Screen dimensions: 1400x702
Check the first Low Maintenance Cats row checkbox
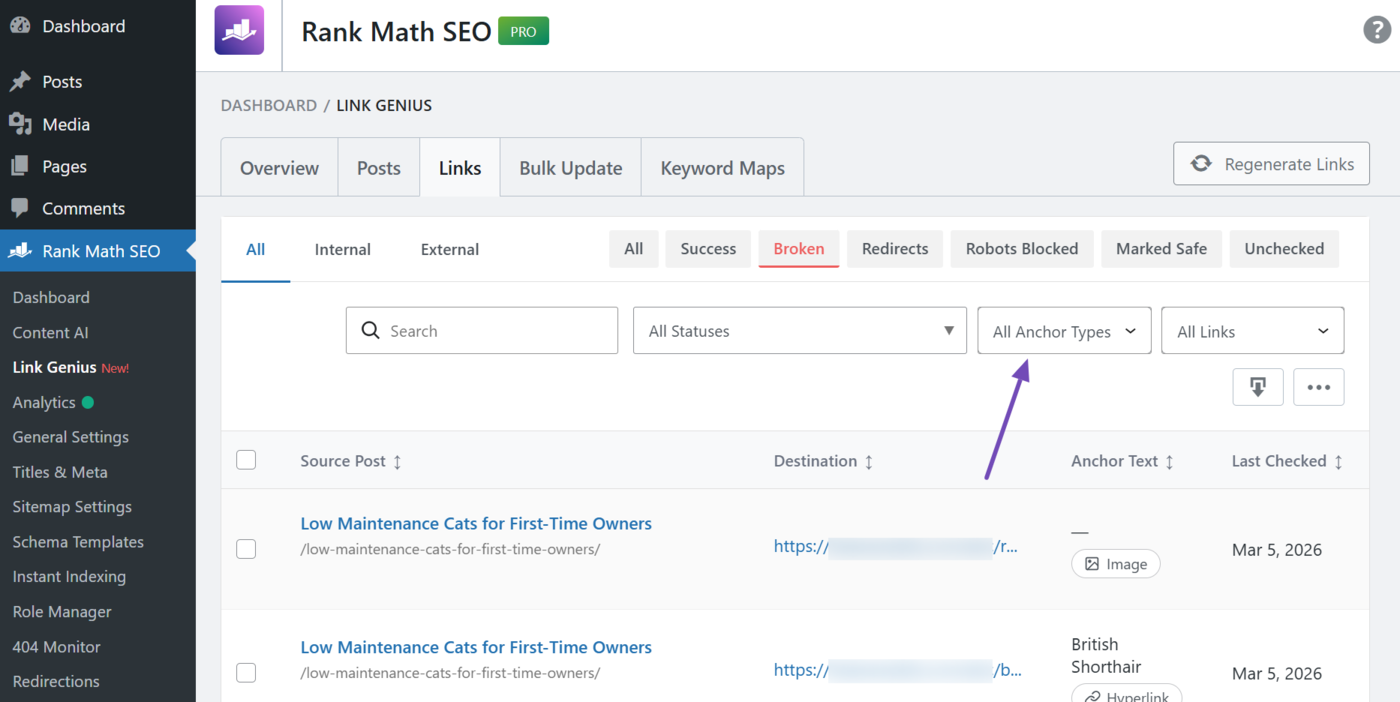[x=246, y=549]
